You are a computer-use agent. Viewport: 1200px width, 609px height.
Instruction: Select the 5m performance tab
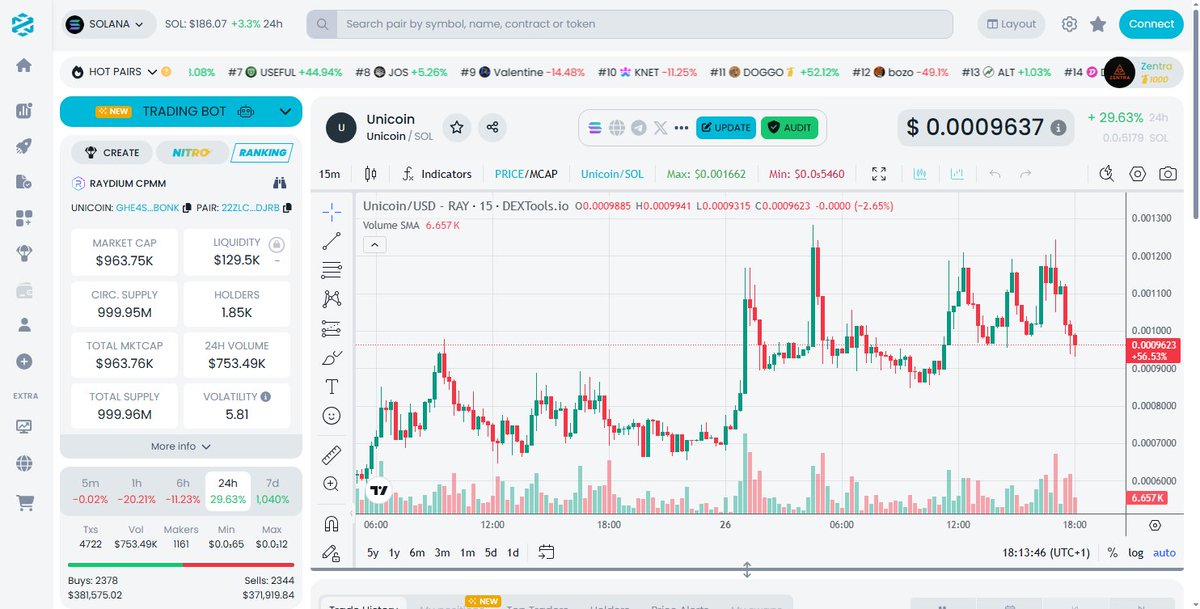click(x=90, y=490)
